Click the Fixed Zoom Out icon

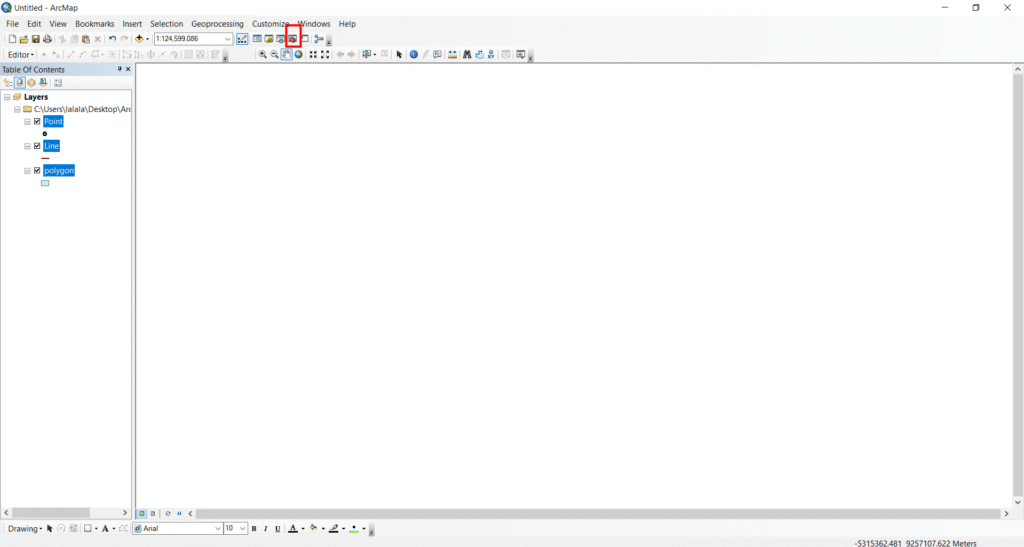[x=325, y=55]
